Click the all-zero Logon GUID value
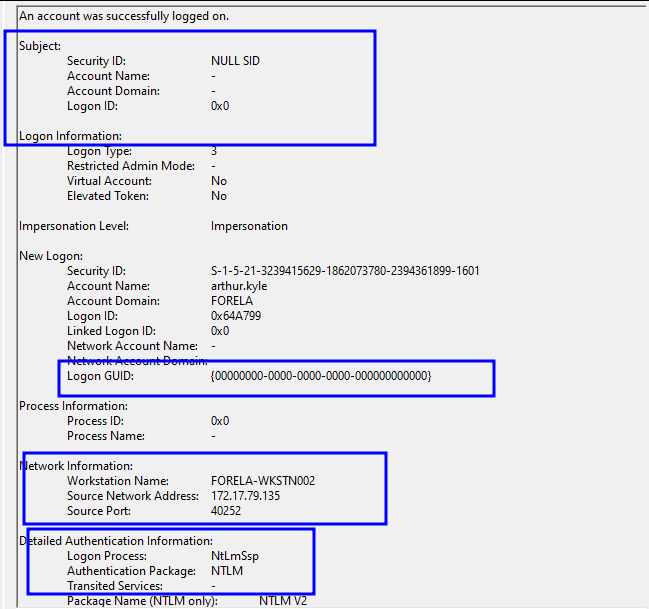The image size is (649, 609). (320, 376)
